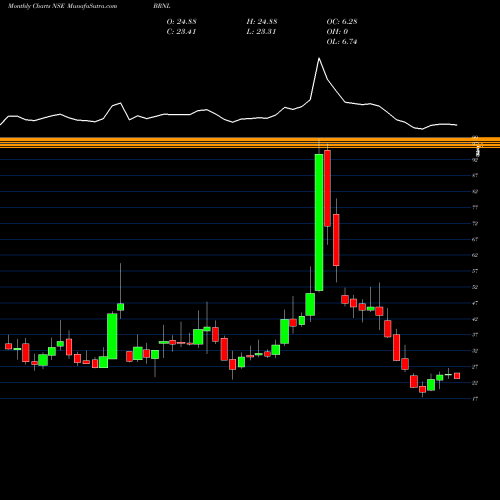The width and height of the screenshot is (500, 500).
Task: Click the low value 'L: 23.31'
Action: tap(261, 32)
